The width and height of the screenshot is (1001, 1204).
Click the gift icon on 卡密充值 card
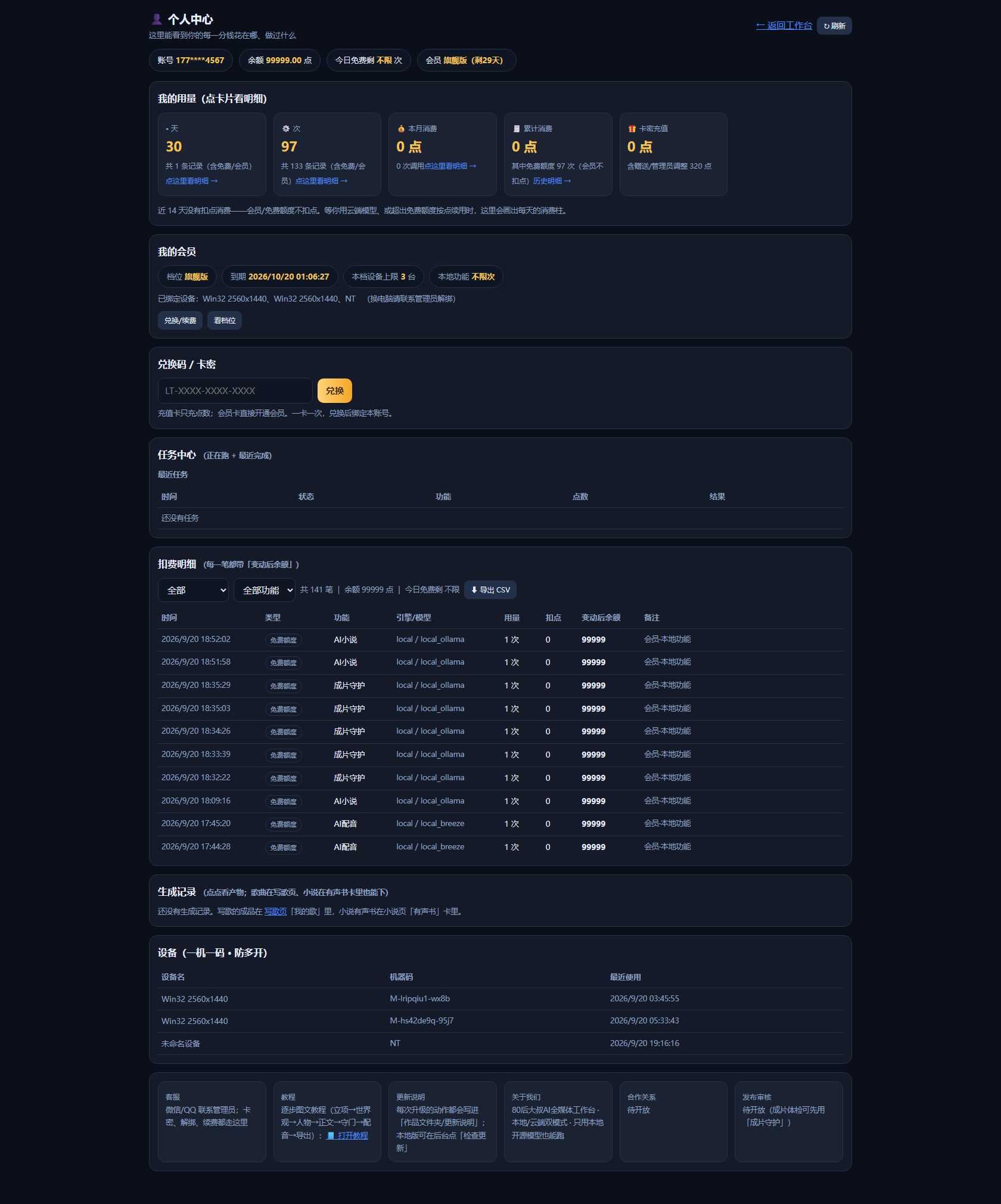pyautogui.click(x=632, y=129)
